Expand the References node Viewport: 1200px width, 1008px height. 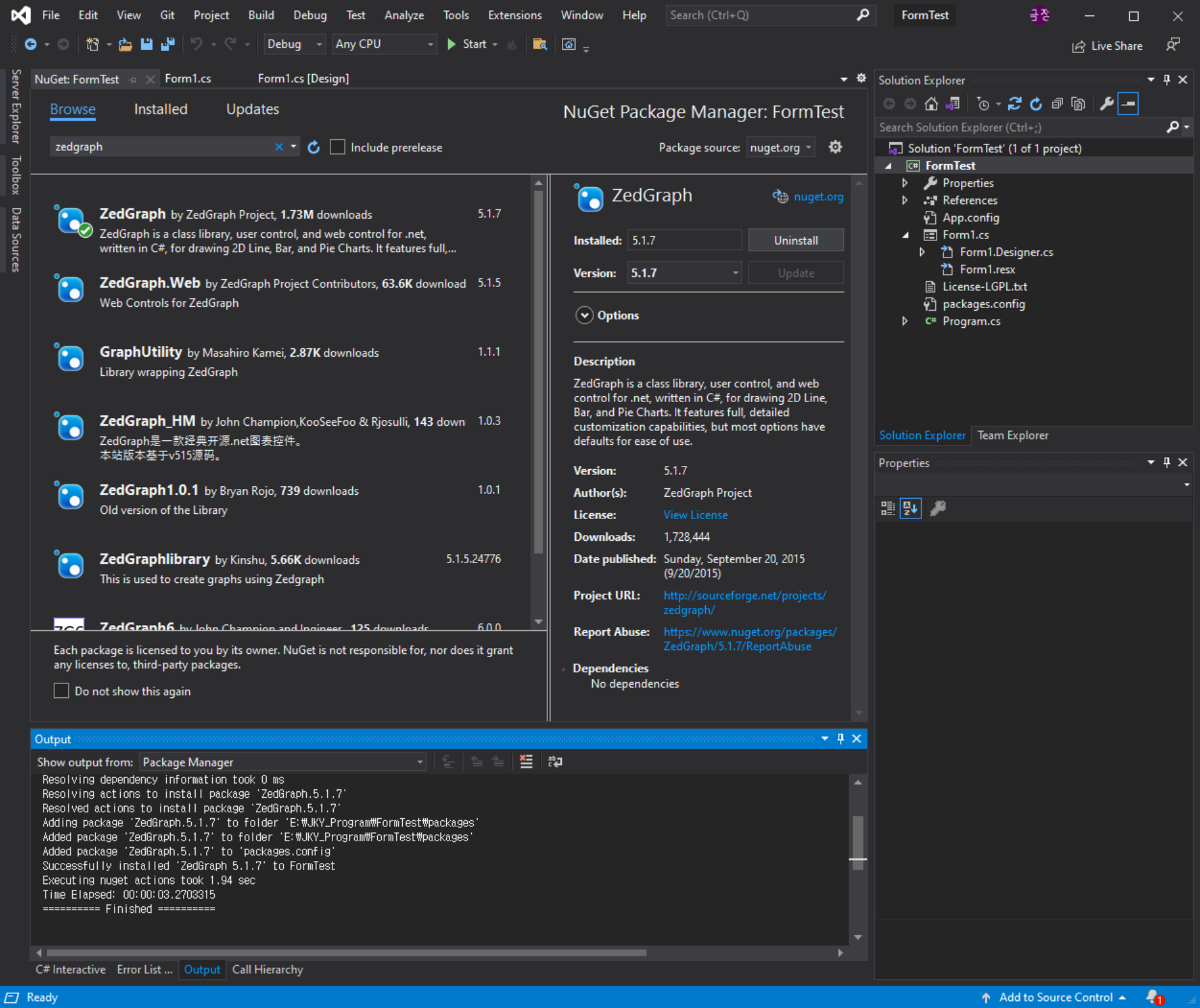pyautogui.click(x=905, y=200)
